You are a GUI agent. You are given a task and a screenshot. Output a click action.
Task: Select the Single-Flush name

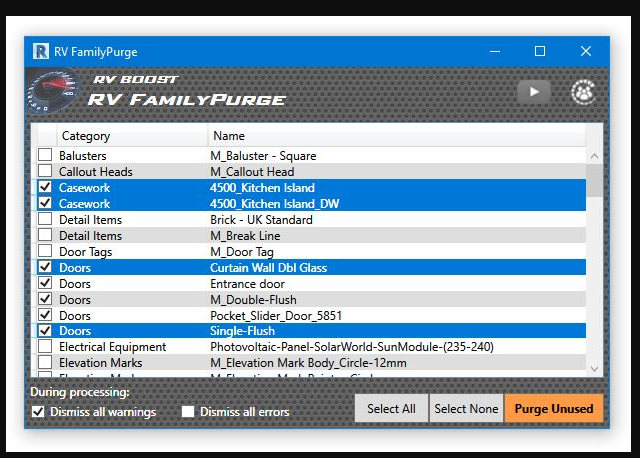[x=242, y=331]
